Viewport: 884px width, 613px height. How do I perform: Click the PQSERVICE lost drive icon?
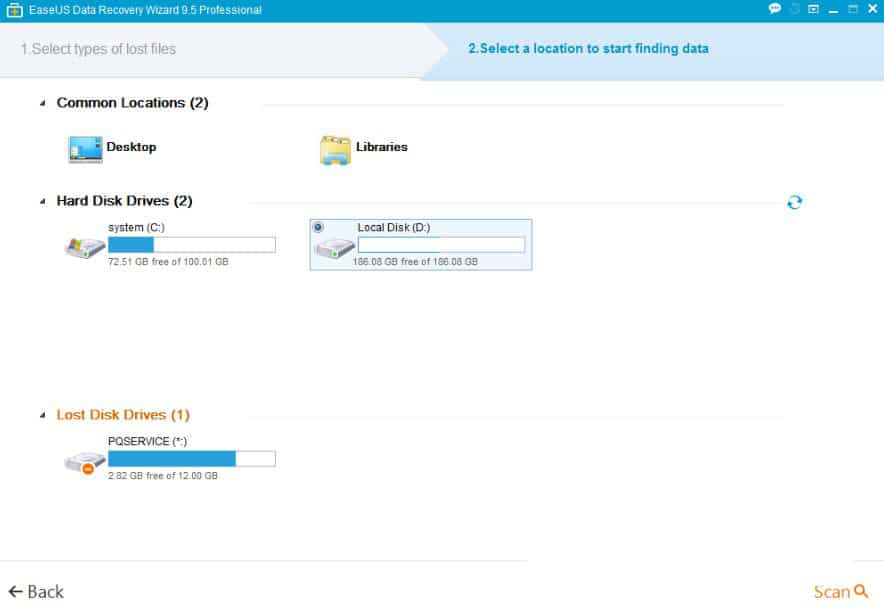(85, 462)
